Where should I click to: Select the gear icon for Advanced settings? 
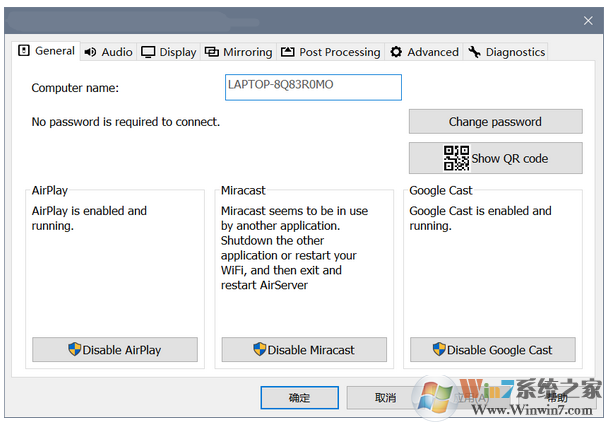click(x=396, y=52)
